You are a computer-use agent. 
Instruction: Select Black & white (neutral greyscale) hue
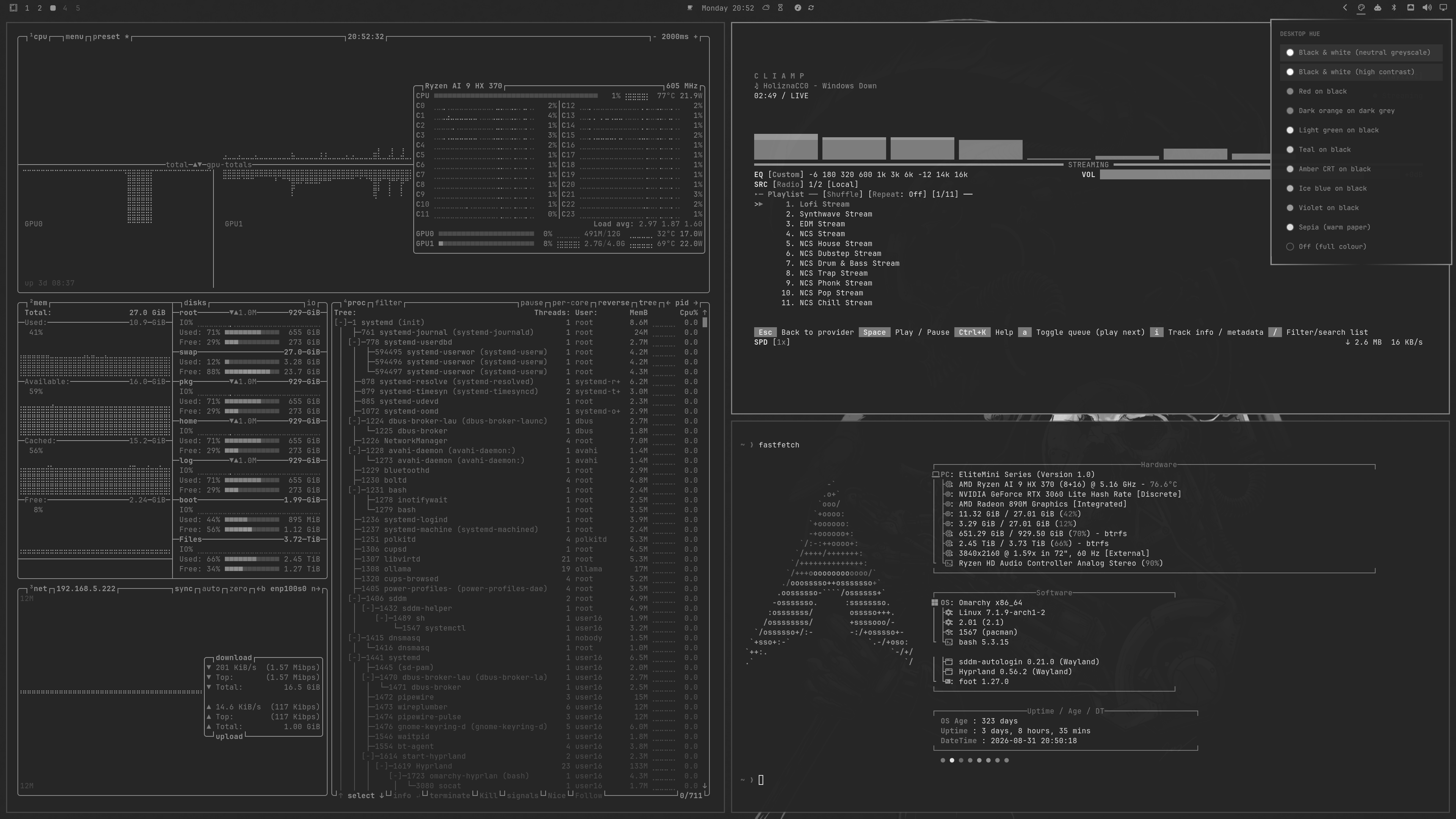pyautogui.click(x=1361, y=53)
